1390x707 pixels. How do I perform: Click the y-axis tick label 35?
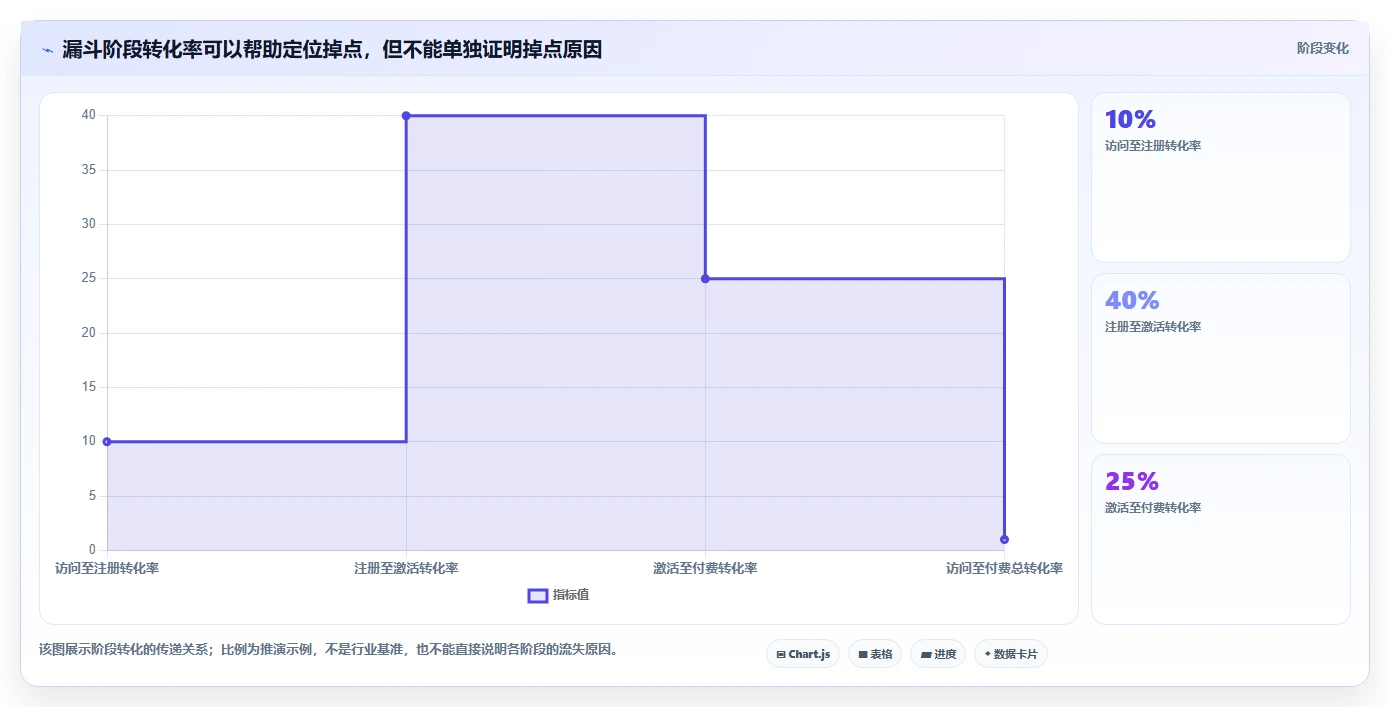click(x=89, y=170)
